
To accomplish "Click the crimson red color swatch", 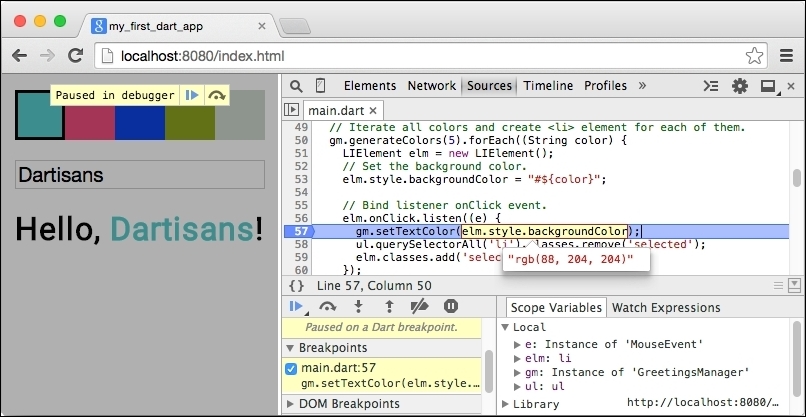I will click(89, 122).
